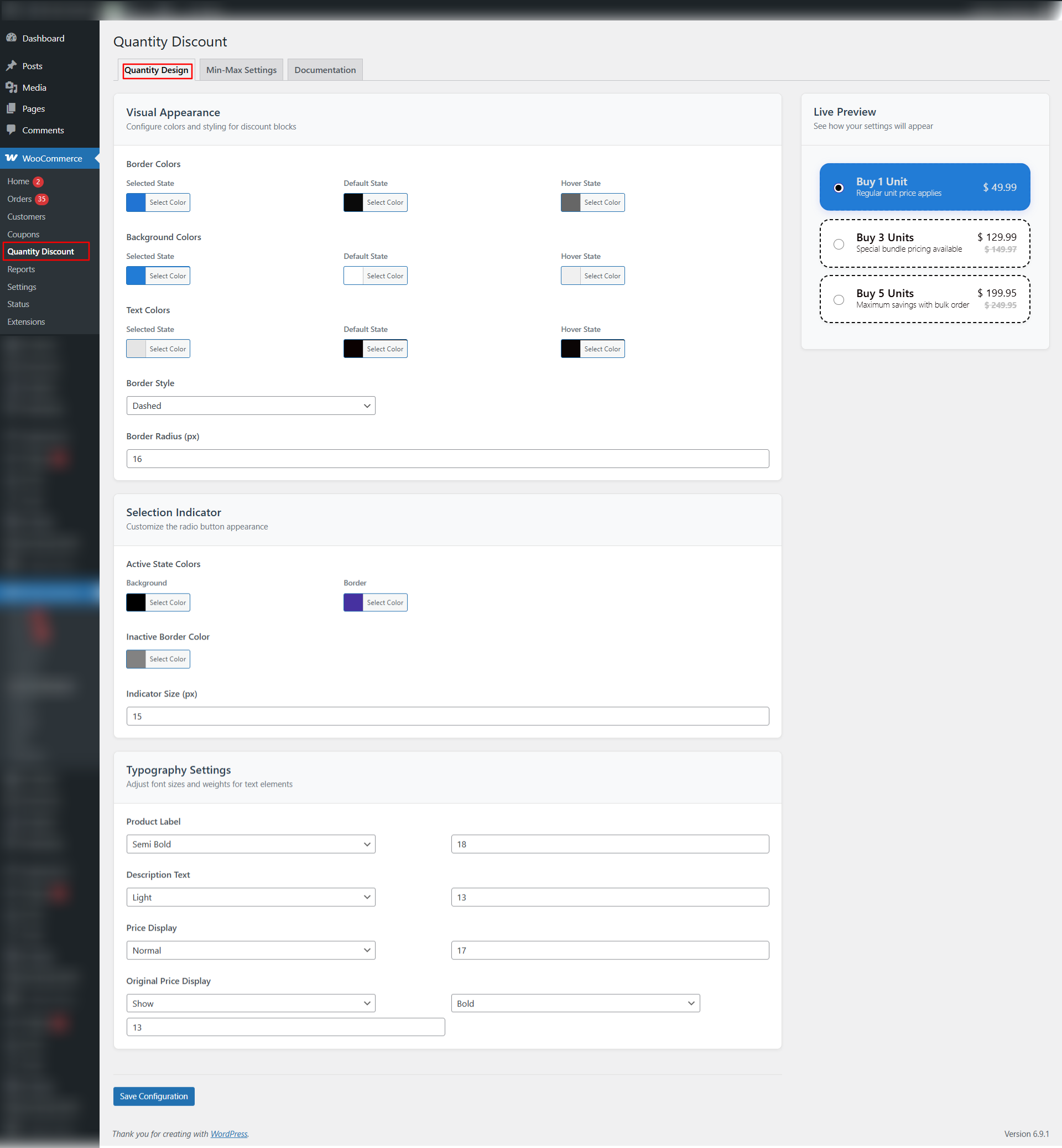Click the Posts pushpin icon
The image size is (1062, 1148).
(11, 65)
